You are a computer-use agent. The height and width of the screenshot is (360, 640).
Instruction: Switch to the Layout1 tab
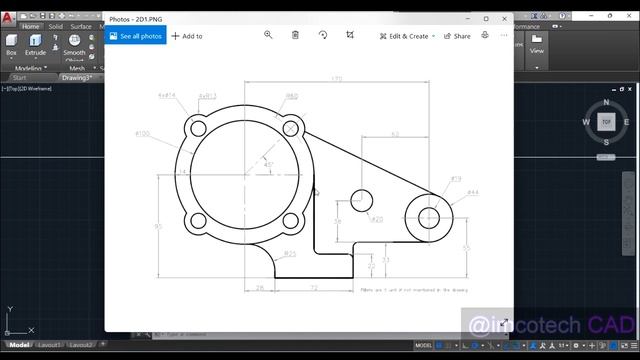(x=49, y=345)
